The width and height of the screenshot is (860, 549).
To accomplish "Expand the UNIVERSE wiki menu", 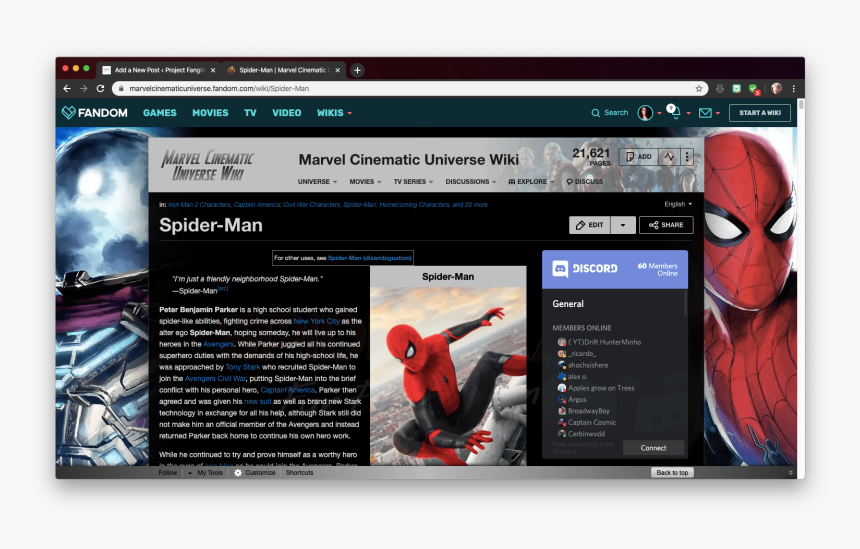I will tap(317, 182).
